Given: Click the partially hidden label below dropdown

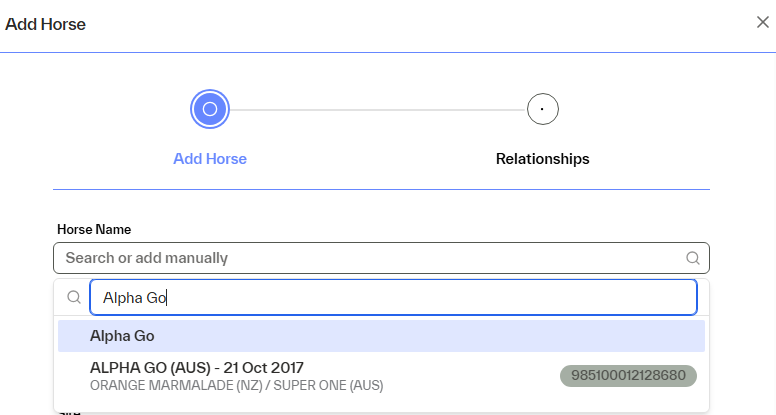Looking at the screenshot, I should coord(70,411).
